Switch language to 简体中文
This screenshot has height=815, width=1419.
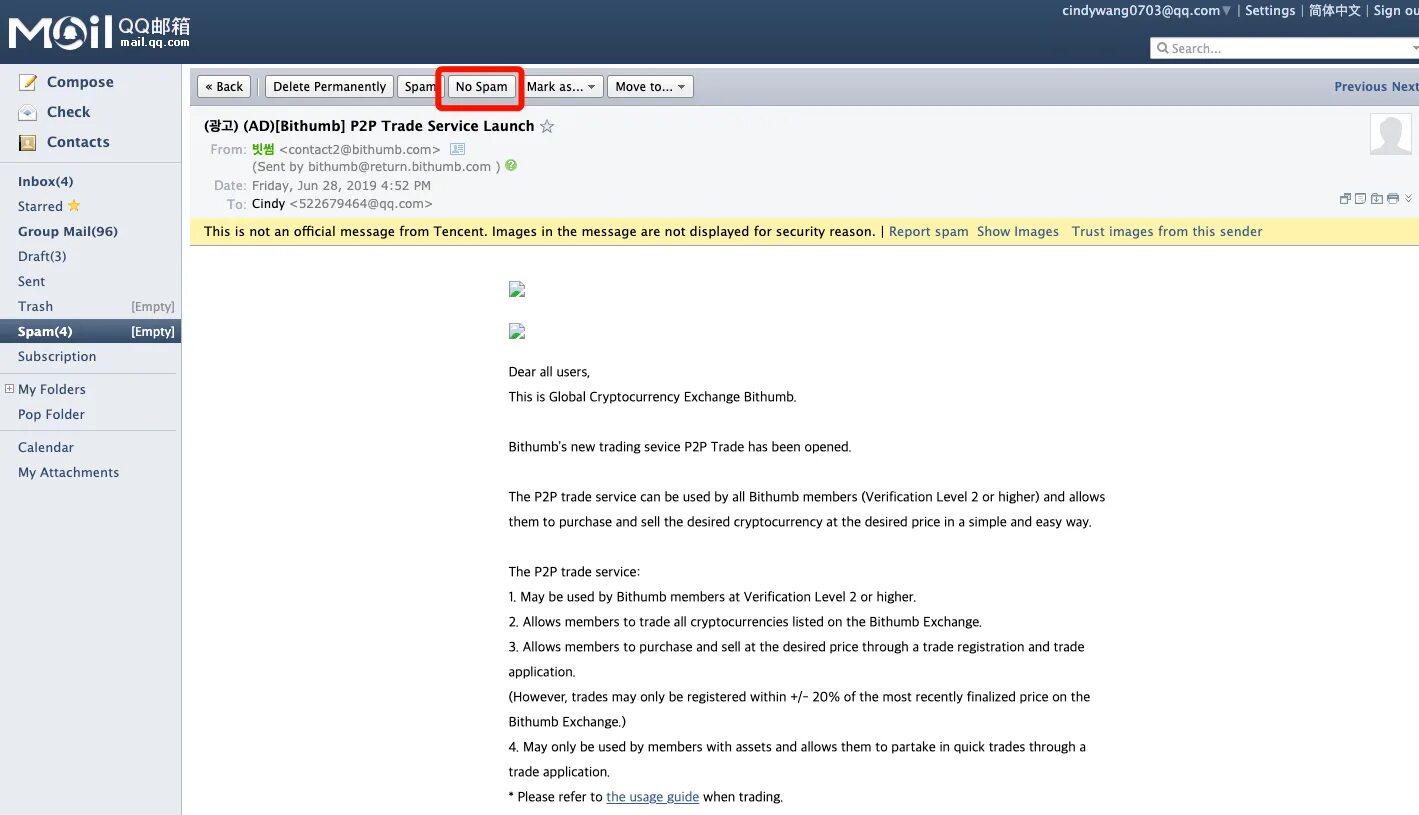[x=1335, y=10]
